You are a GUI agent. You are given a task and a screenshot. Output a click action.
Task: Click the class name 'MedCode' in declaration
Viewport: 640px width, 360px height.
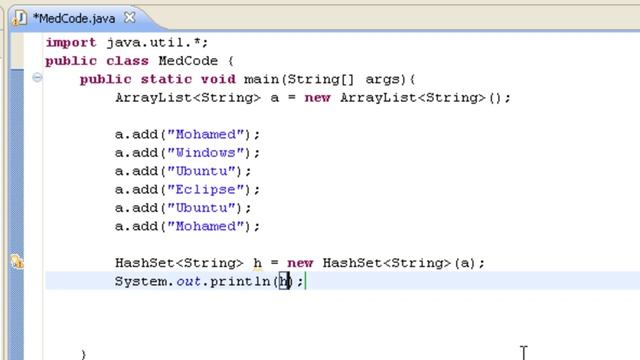pos(188,61)
